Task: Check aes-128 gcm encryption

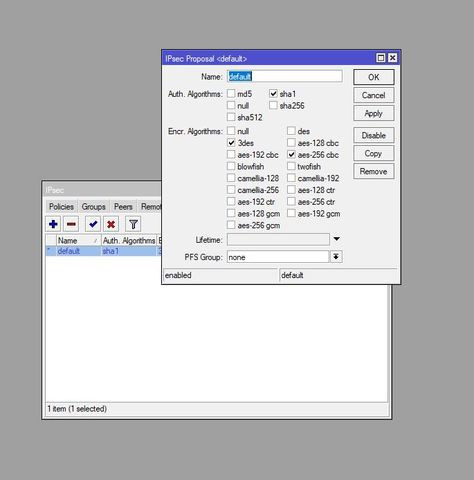Action: tap(231, 213)
